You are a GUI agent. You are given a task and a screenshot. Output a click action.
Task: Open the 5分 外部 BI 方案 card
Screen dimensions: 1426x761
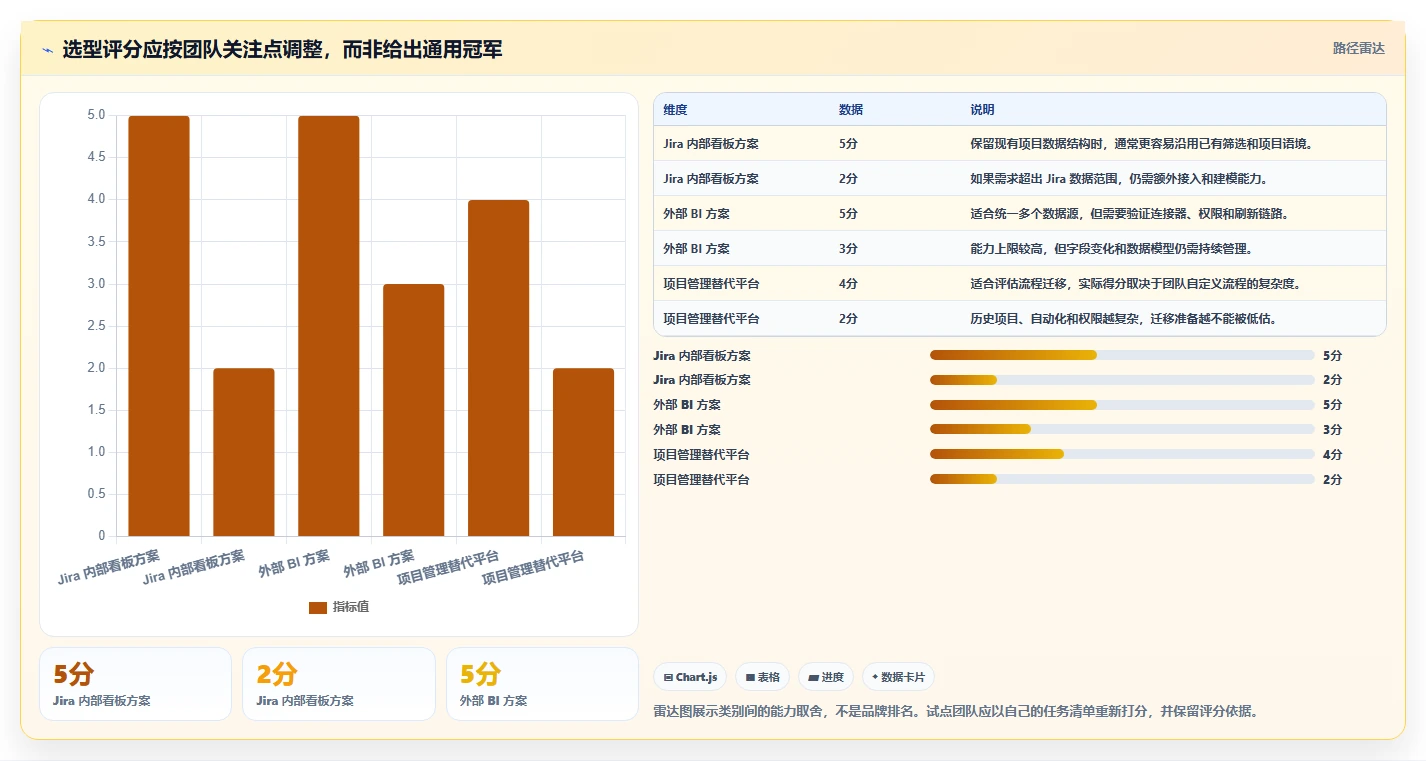coord(542,684)
